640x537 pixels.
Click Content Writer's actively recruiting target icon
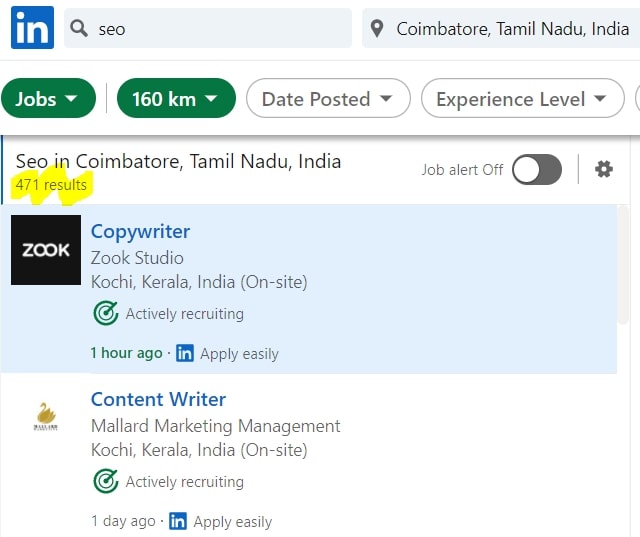click(105, 482)
